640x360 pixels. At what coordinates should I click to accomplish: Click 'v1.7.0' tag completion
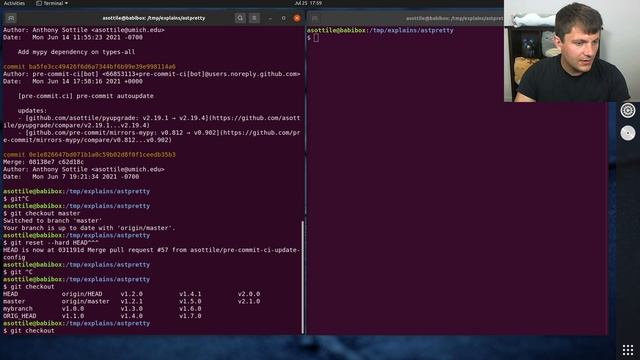190,316
